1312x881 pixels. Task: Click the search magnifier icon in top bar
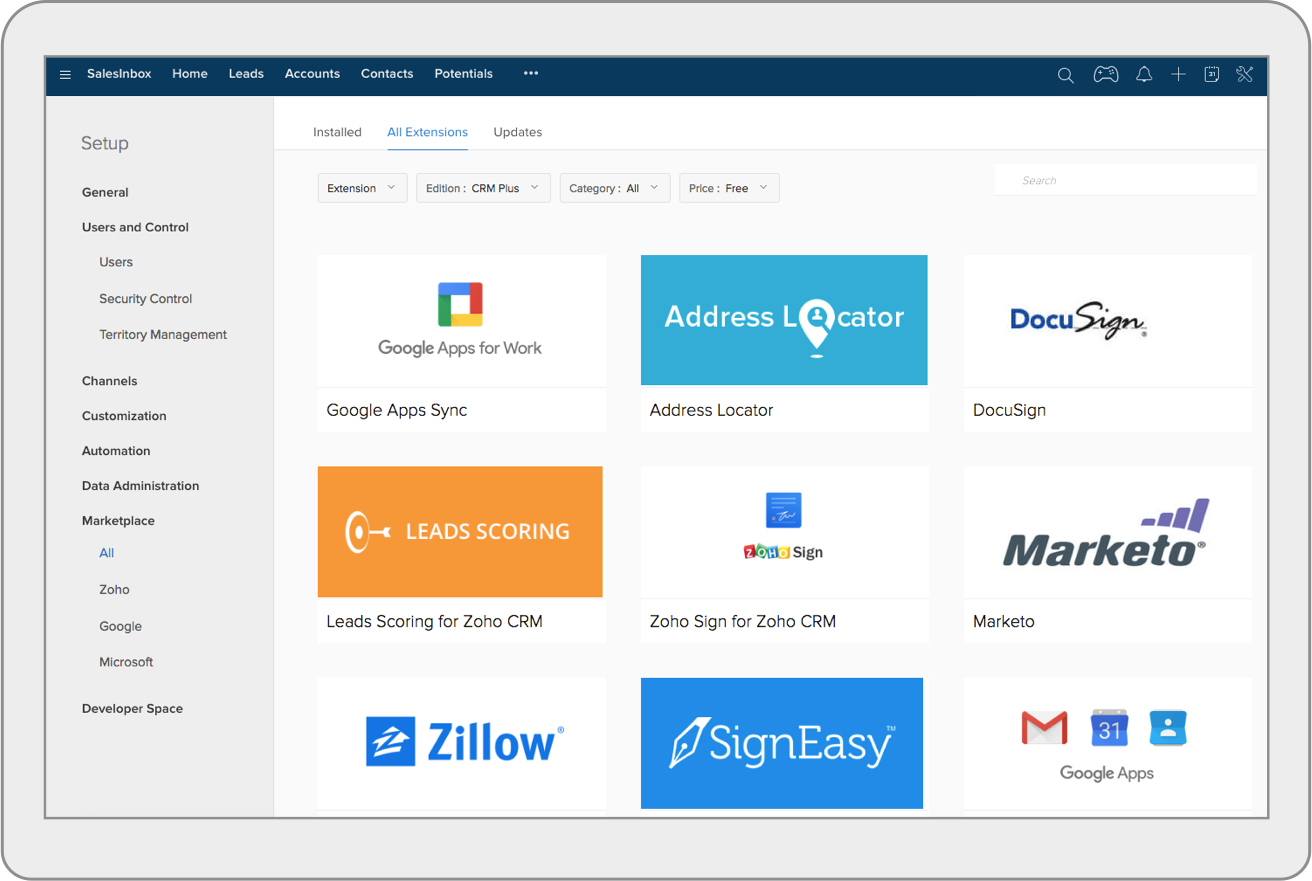tap(1066, 75)
